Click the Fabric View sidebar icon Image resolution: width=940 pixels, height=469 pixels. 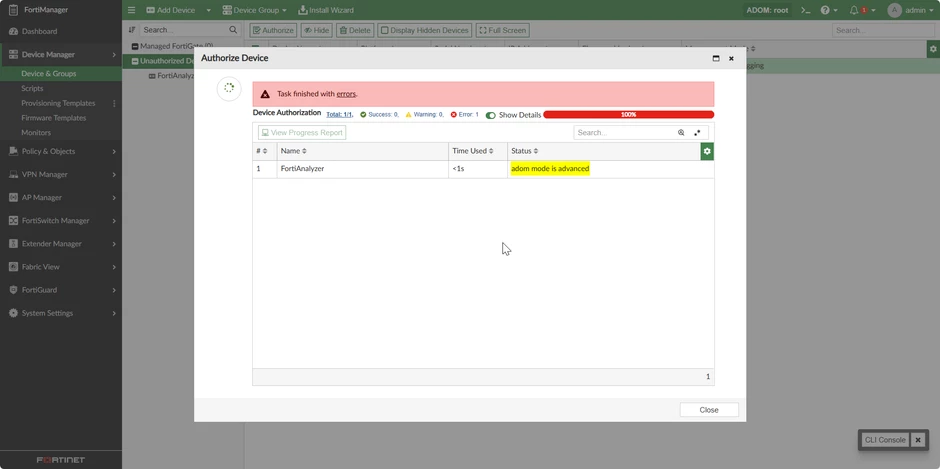pyautogui.click(x=13, y=267)
